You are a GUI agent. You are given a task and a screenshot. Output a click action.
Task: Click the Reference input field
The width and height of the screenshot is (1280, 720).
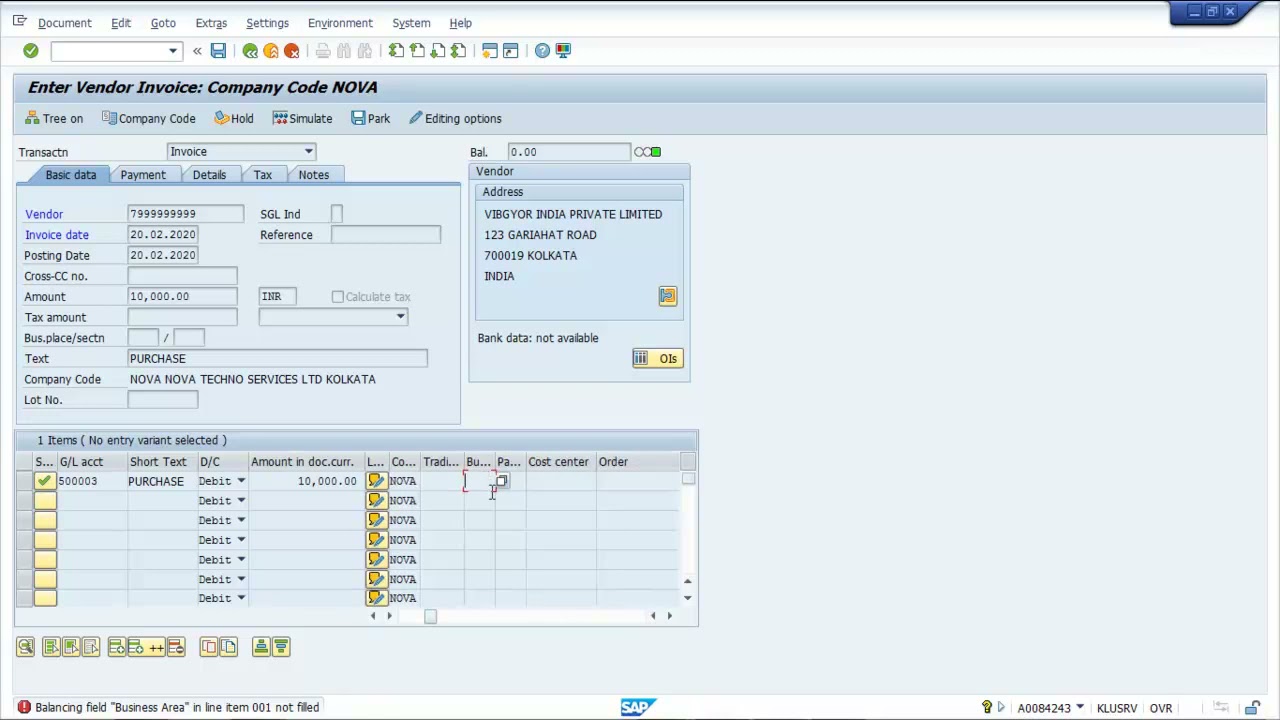pyautogui.click(x=385, y=235)
